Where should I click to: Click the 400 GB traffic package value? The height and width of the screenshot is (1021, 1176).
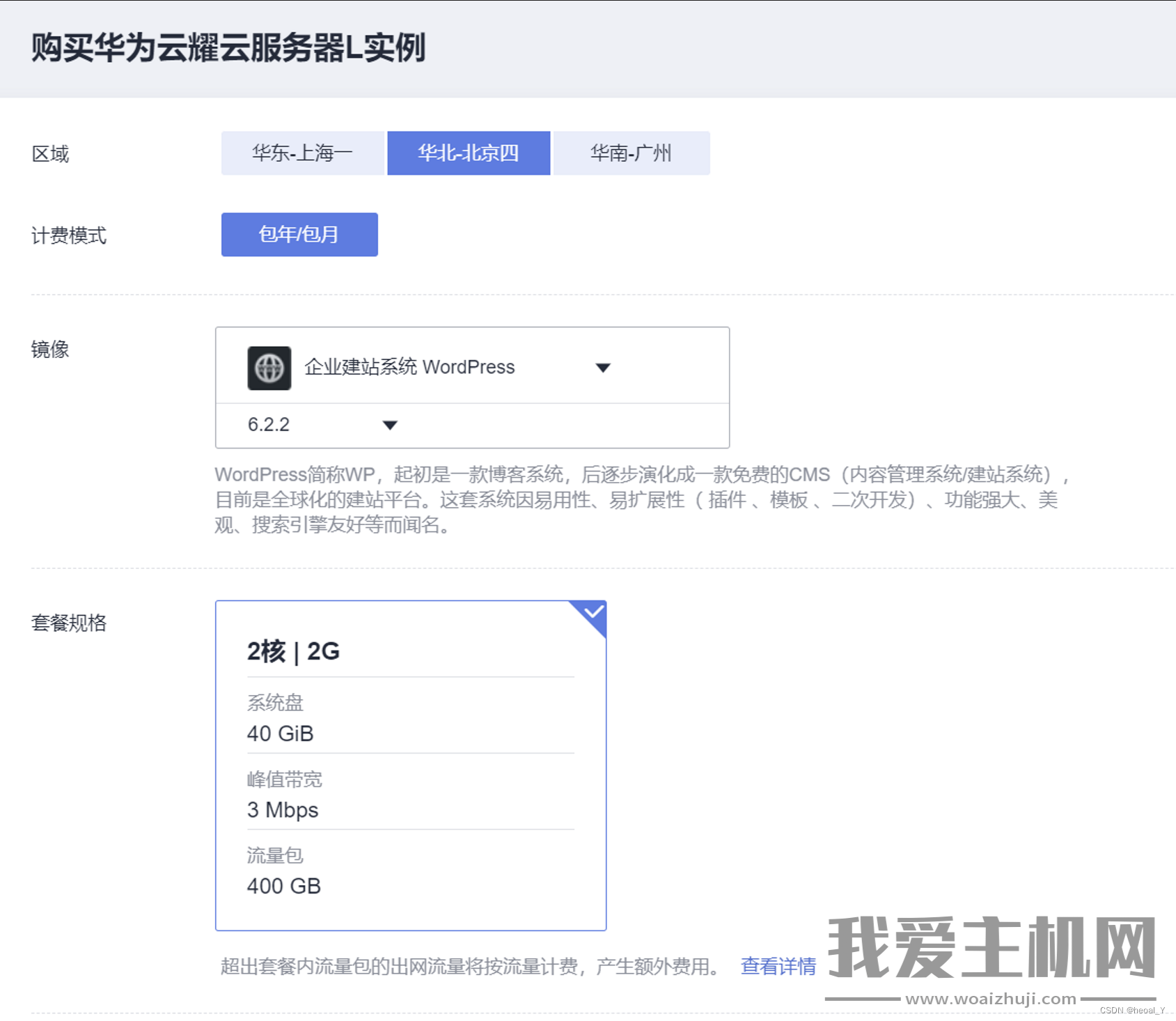click(284, 886)
